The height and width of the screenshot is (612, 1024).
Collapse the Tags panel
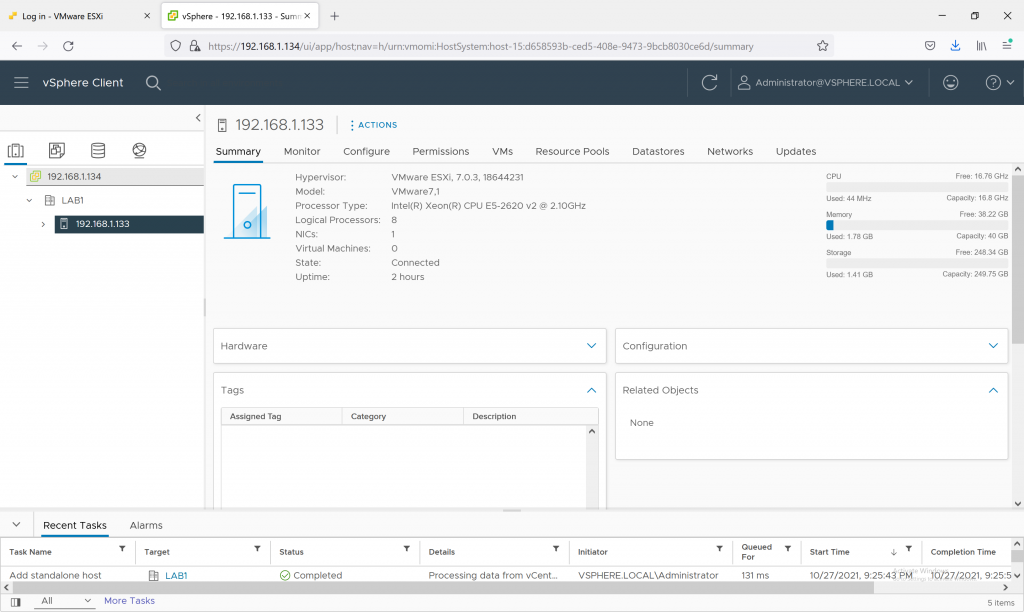591,390
